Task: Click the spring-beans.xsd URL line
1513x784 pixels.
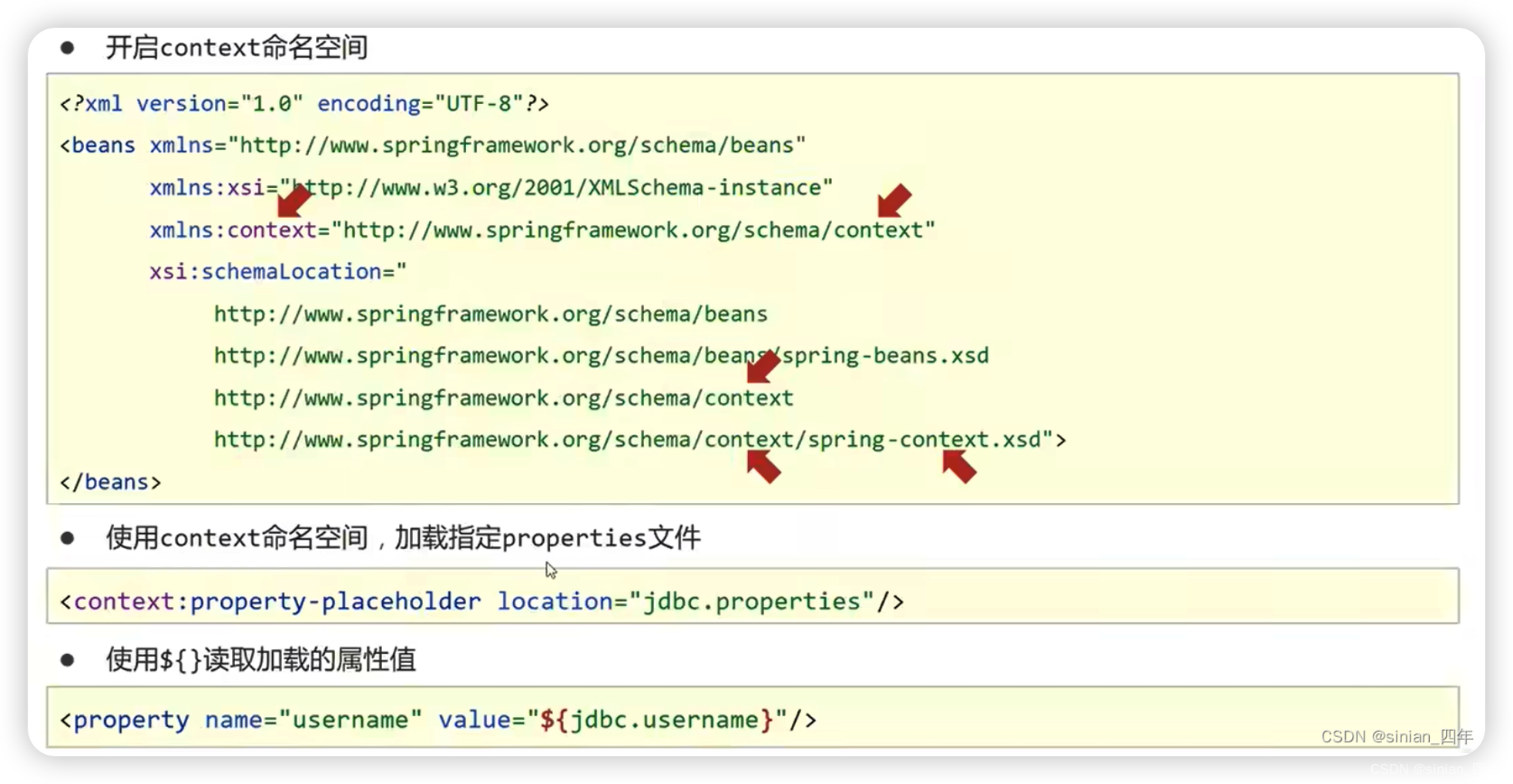Action: (x=601, y=355)
